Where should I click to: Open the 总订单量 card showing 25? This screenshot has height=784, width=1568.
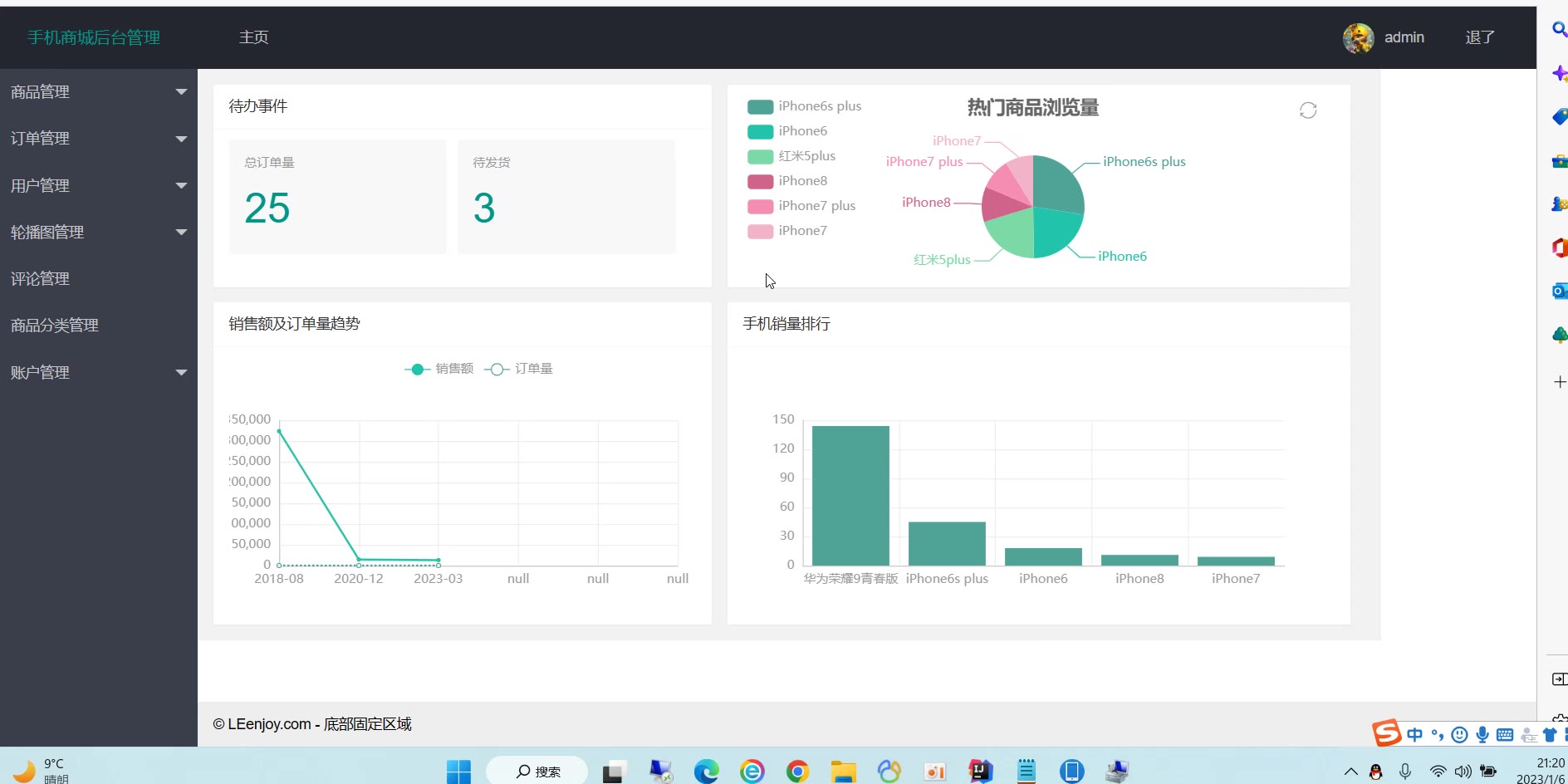click(337, 196)
